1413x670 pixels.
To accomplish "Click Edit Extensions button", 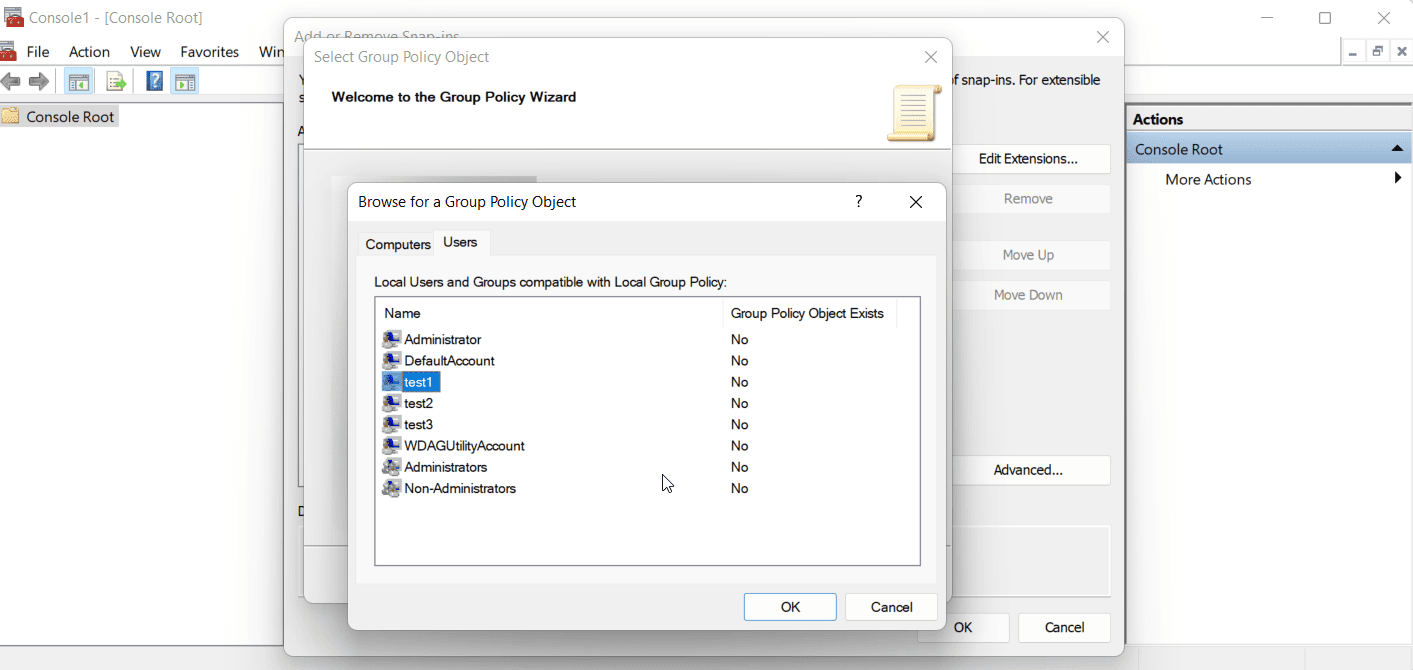I will [1028, 159].
